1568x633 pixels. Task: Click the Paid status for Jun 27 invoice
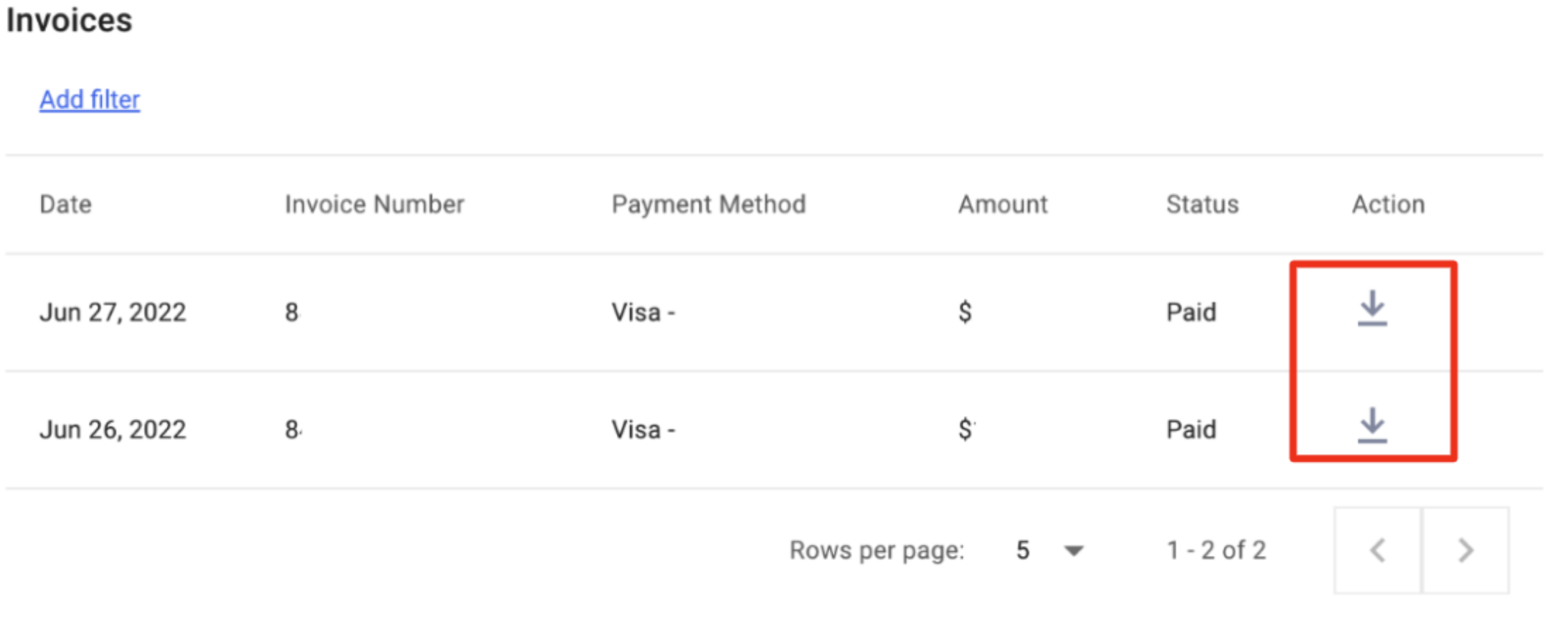coord(1191,312)
